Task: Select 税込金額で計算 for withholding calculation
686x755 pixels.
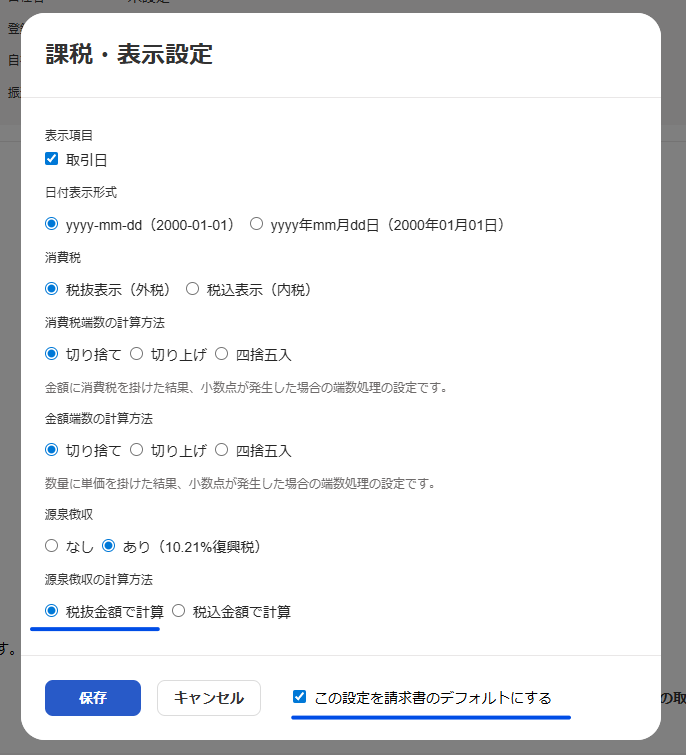Action: (179, 610)
